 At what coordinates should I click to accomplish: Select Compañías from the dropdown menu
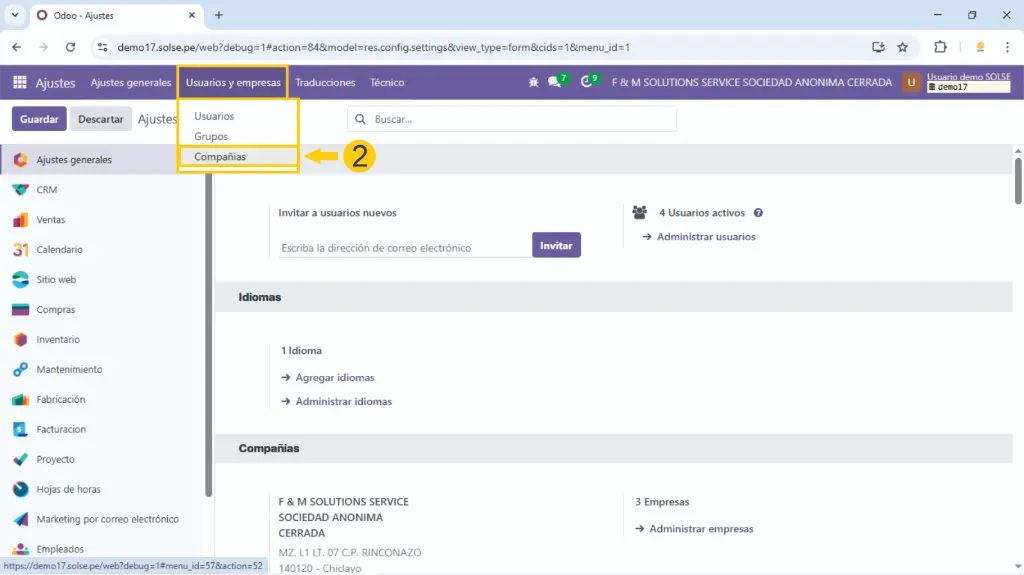[220, 157]
